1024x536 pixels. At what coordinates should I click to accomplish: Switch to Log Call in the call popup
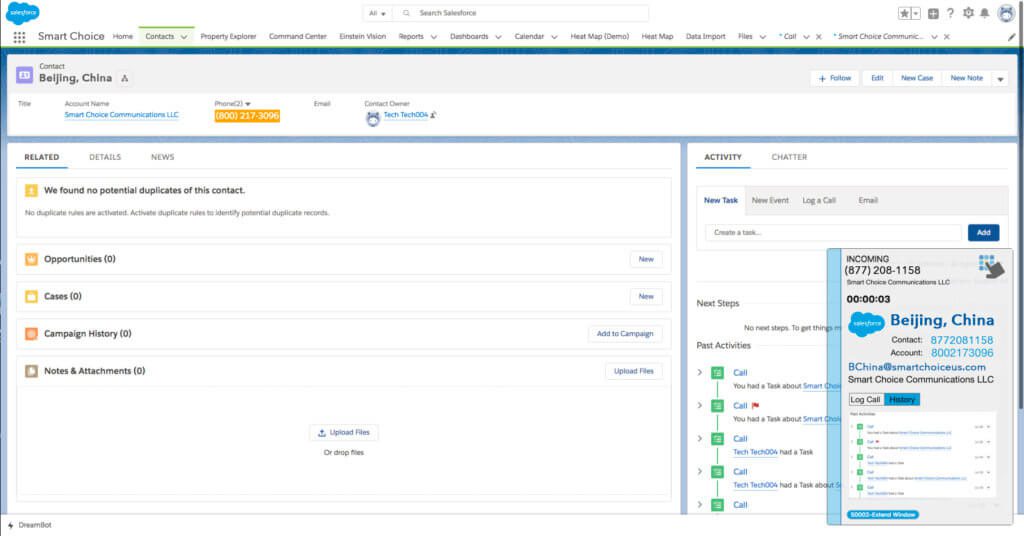(865, 399)
